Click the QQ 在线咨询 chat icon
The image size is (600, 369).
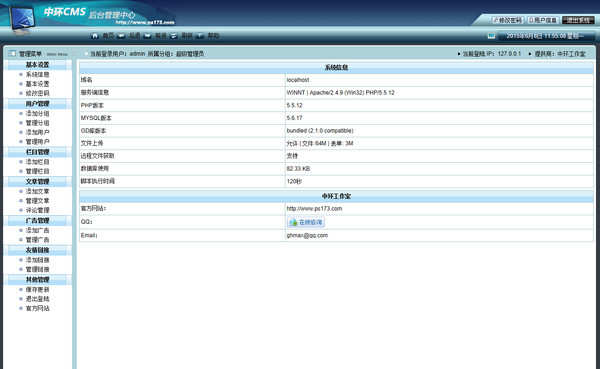pos(293,222)
